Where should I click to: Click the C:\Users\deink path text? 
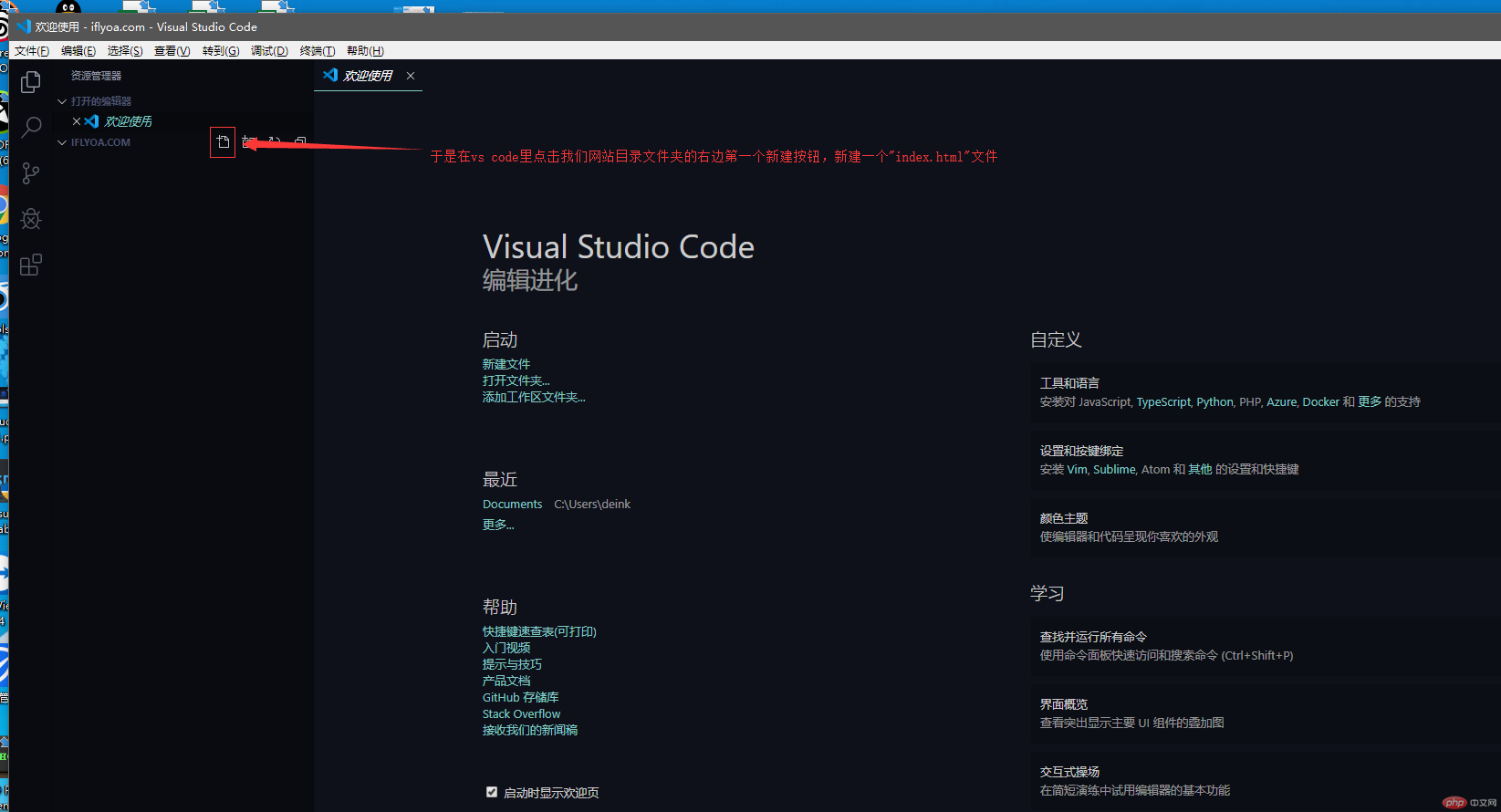(x=592, y=504)
